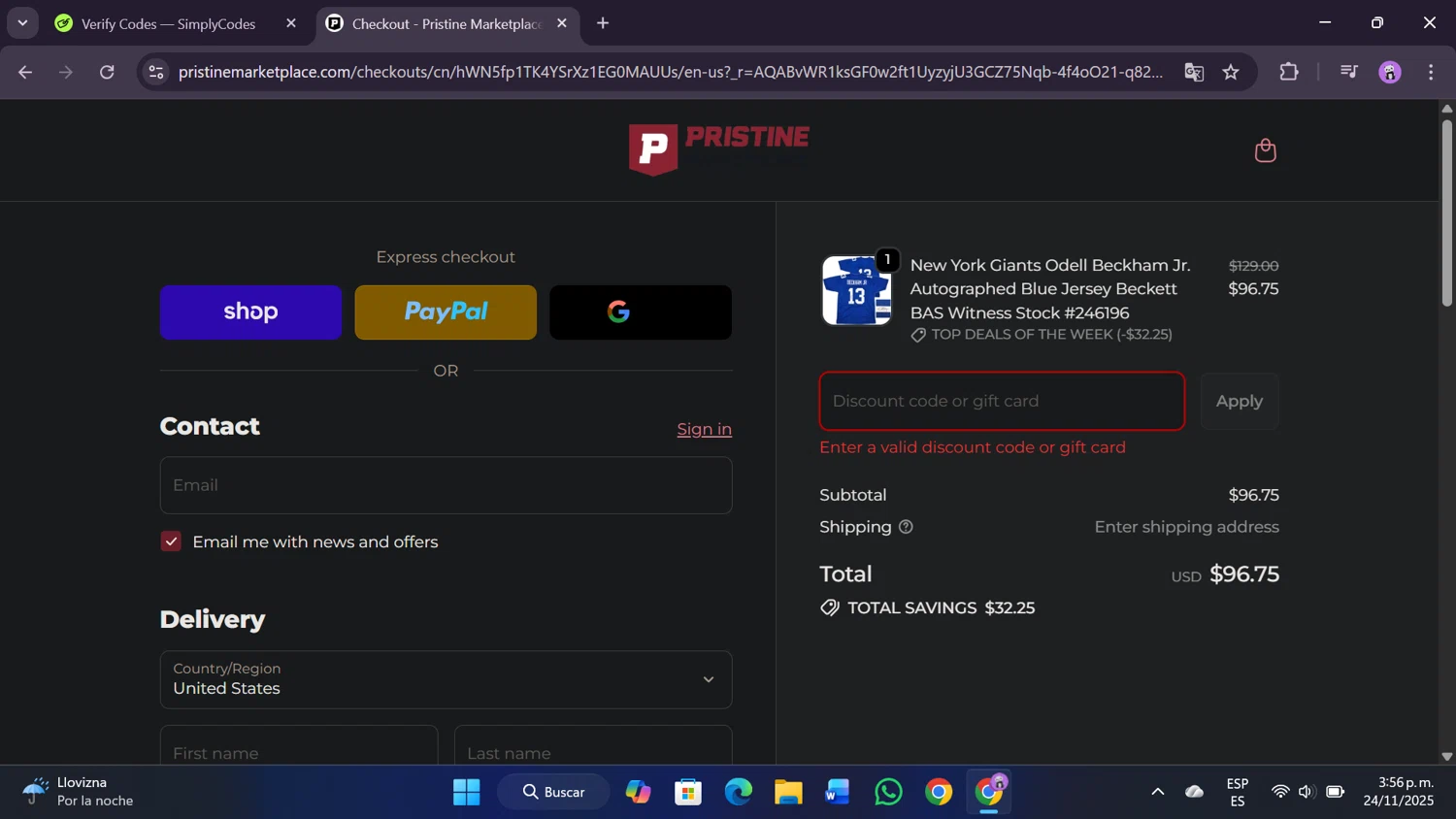
Task: Click the total savings tag icon
Action: pyautogui.click(x=830, y=607)
